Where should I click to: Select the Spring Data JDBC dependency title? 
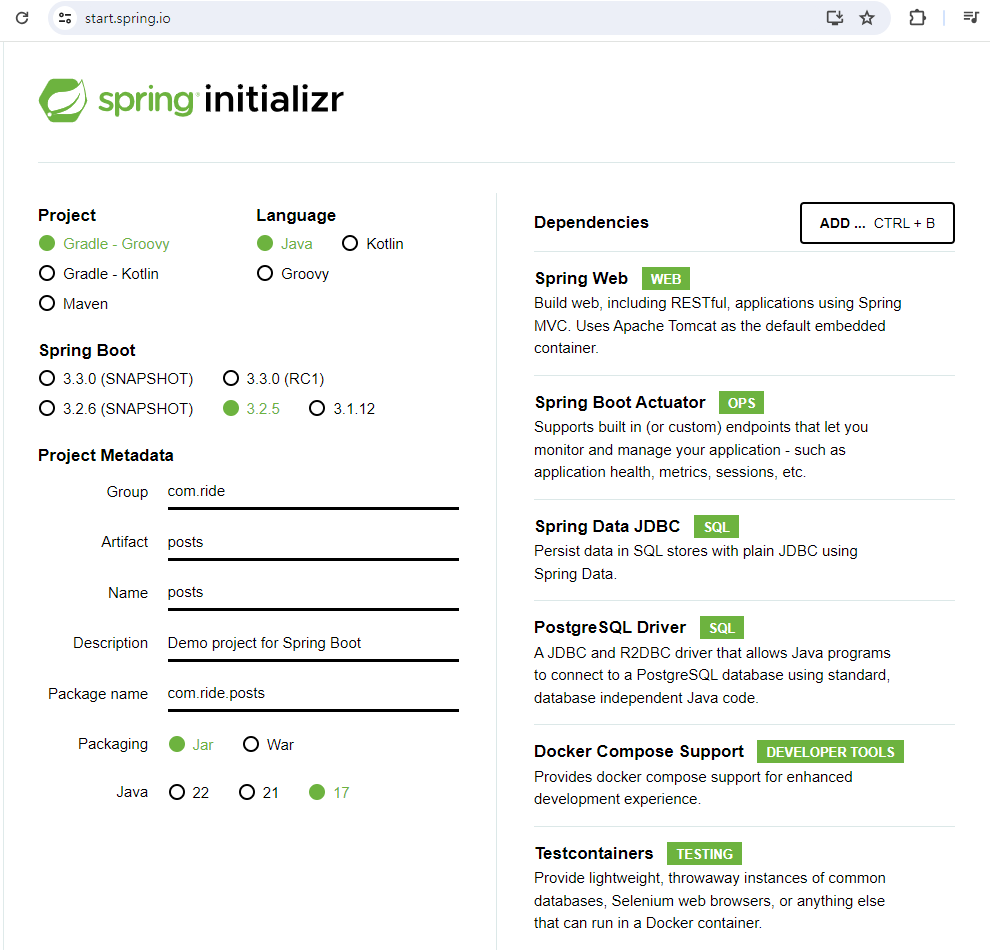607,526
